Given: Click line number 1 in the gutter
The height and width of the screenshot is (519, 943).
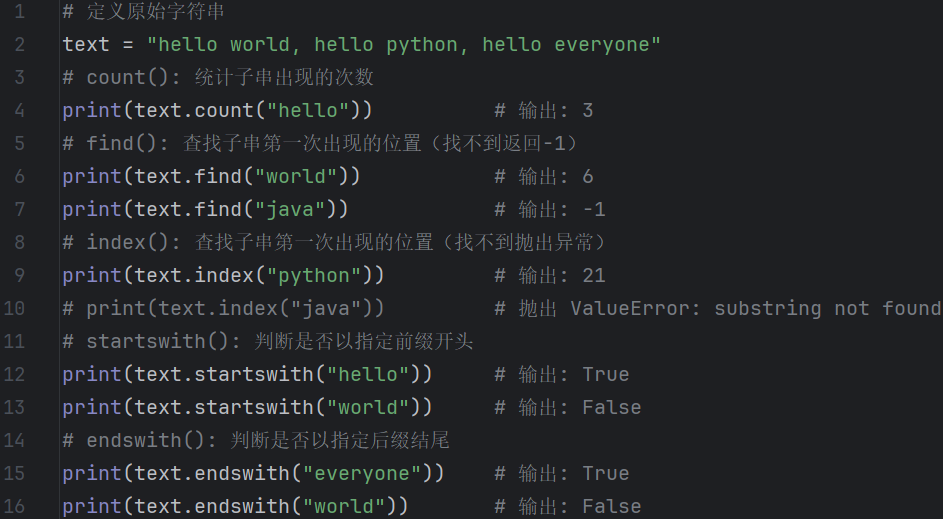Looking at the screenshot, I should 19,11.
